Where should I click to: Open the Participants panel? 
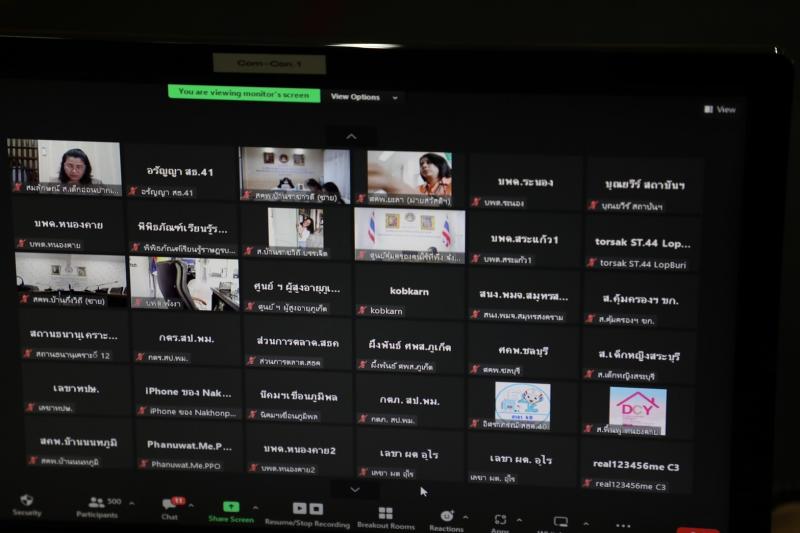(x=96, y=507)
